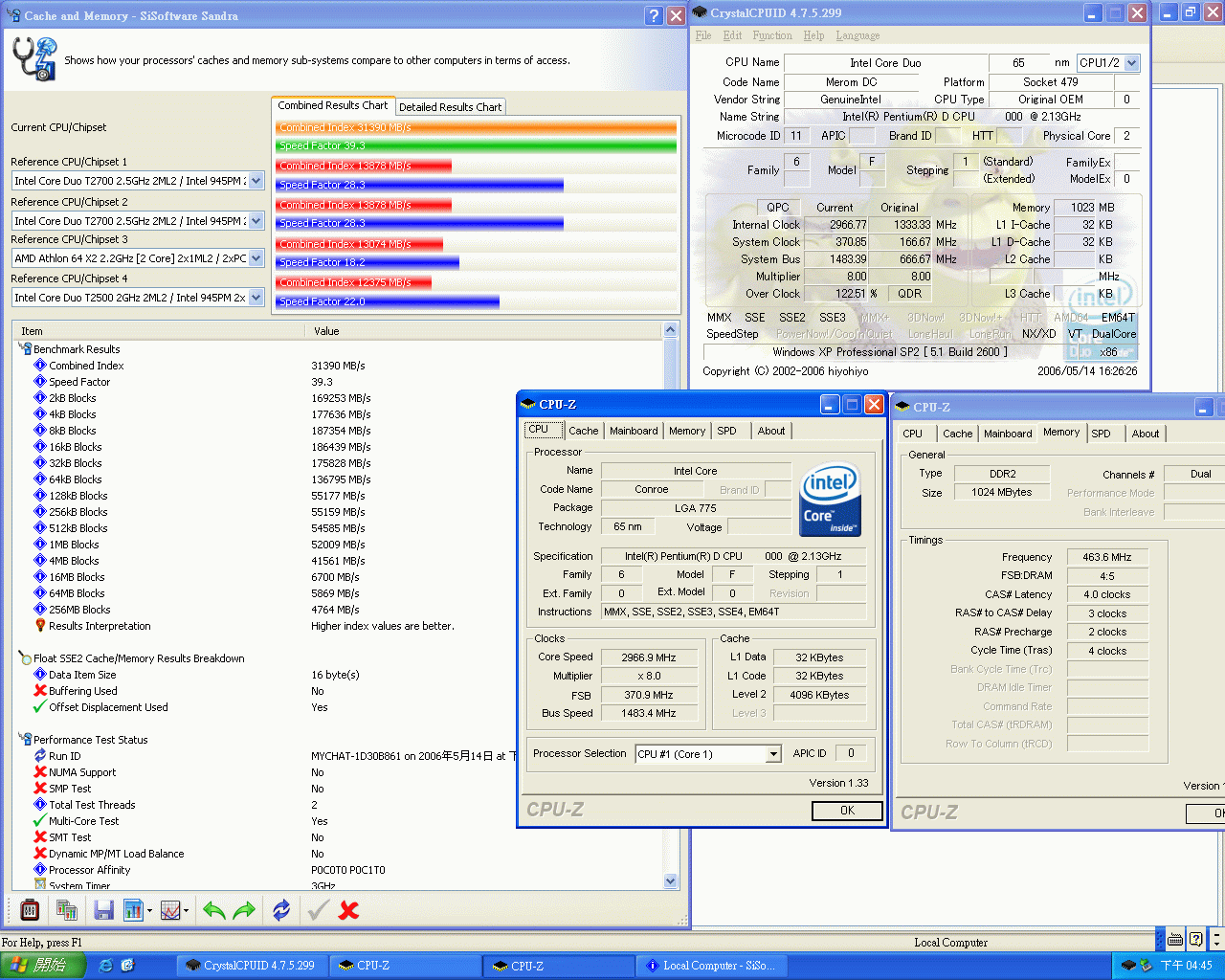
Task: Open the Edit menu in CrystalCPUID
Action: coord(732,35)
